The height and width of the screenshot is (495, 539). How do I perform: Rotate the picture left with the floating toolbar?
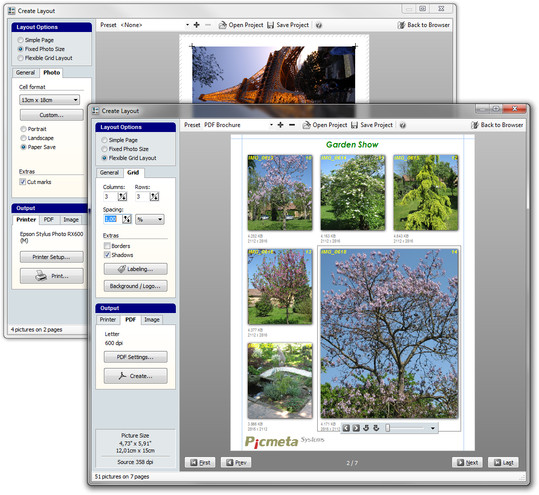point(366,428)
